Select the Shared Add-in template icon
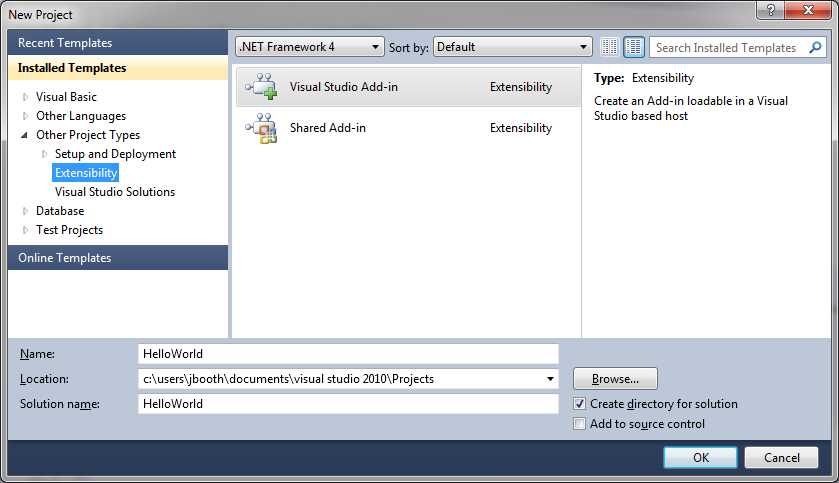839x483 pixels. click(x=261, y=128)
